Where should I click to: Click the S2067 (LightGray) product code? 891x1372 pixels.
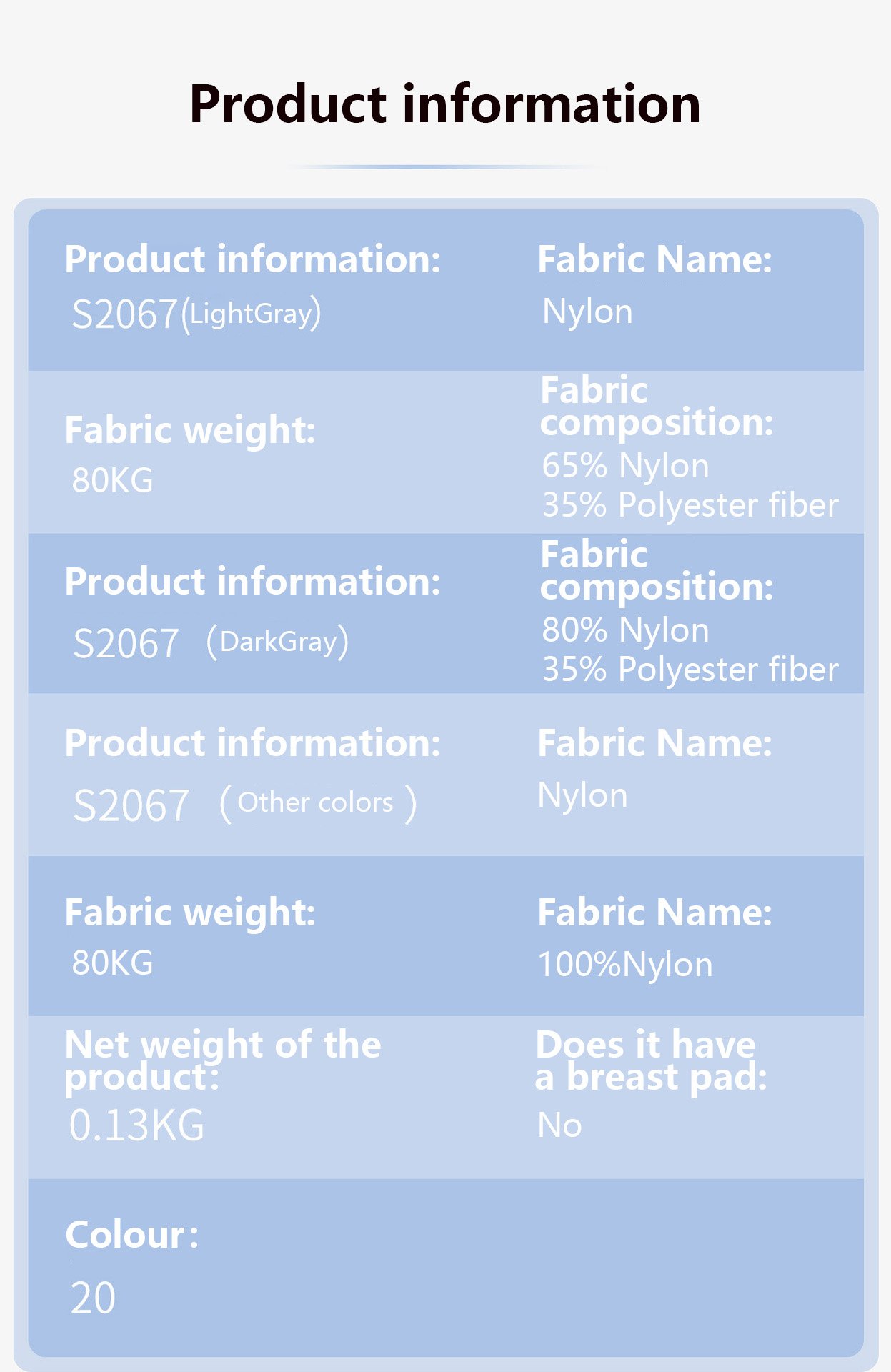coord(196,314)
